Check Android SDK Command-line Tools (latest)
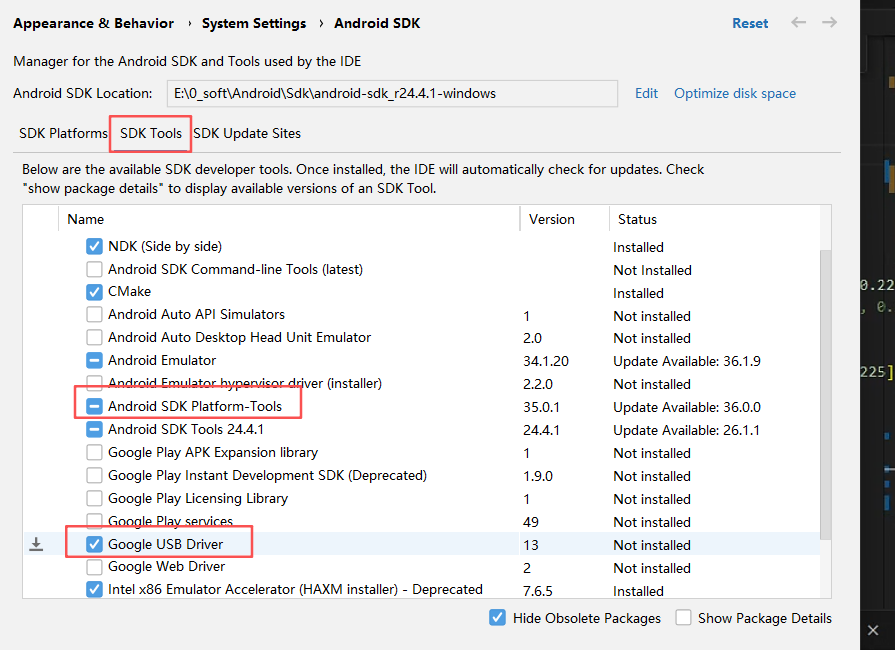Viewport: 895px width, 650px height. click(x=94, y=269)
